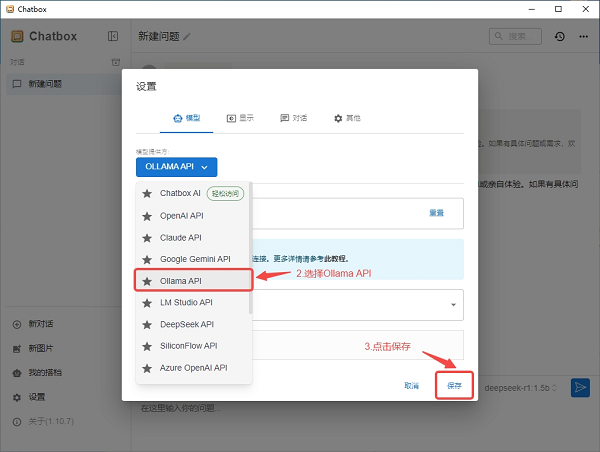Open the 新建问题 conversation in sidebar

pos(64,84)
